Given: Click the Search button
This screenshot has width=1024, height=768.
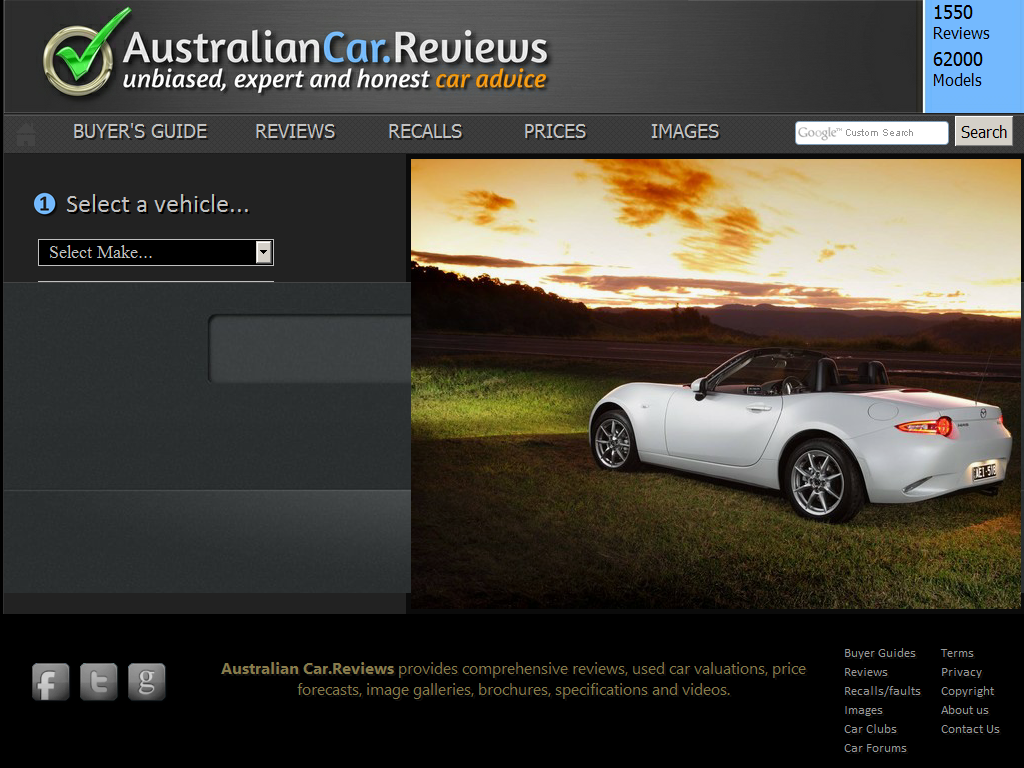Looking at the screenshot, I should tap(984, 131).
